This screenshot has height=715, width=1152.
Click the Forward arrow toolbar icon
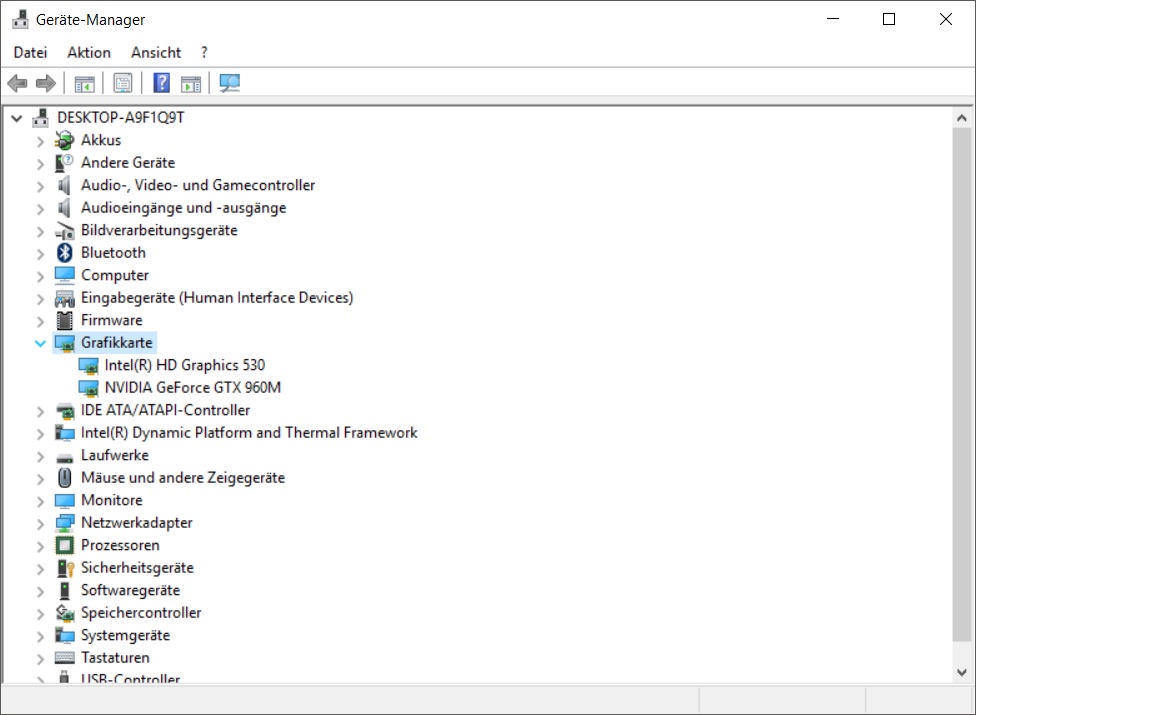(x=46, y=84)
